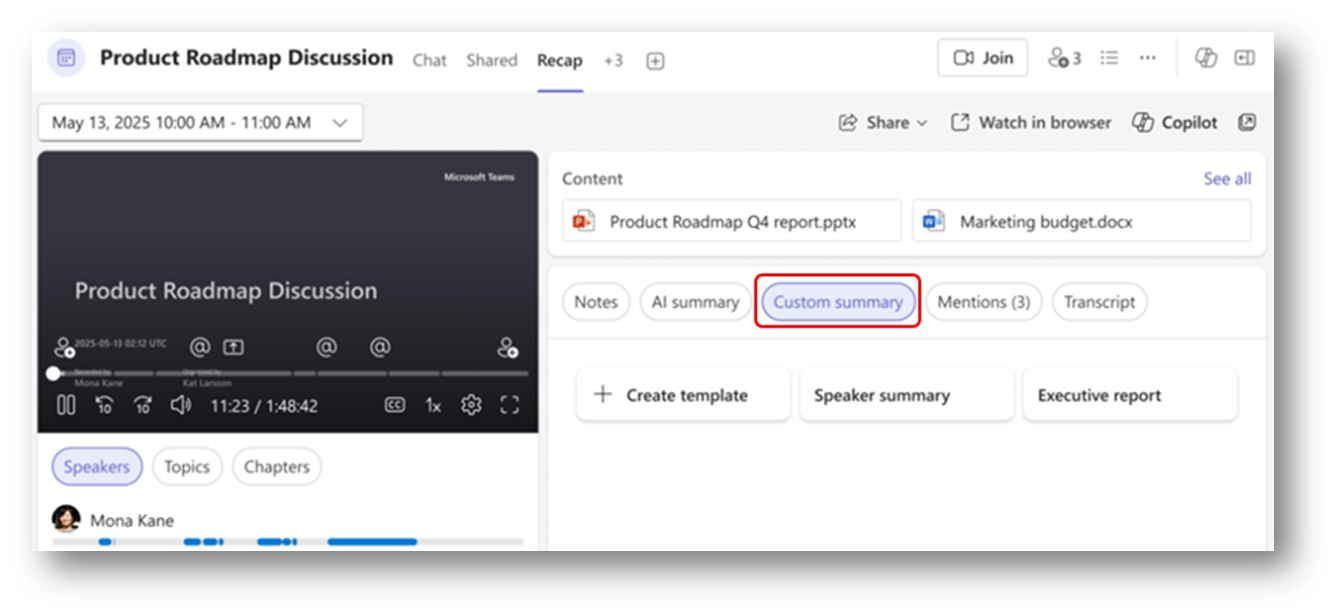Toggle closed captions on the recording
This screenshot has width=1339, height=616.
pyautogui.click(x=395, y=405)
